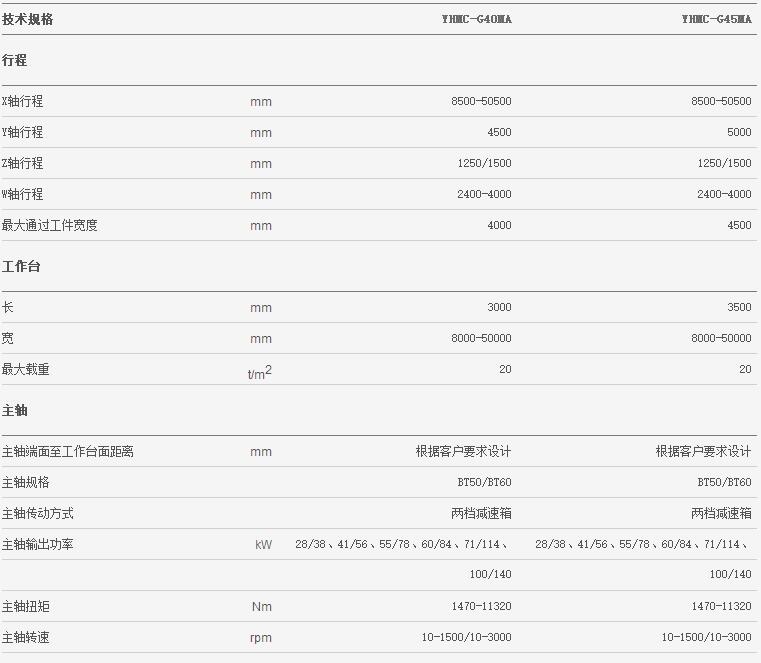Click the 工作台 section title
Image resolution: width=761 pixels, height=663 pixels.
(x=21, y=267)
